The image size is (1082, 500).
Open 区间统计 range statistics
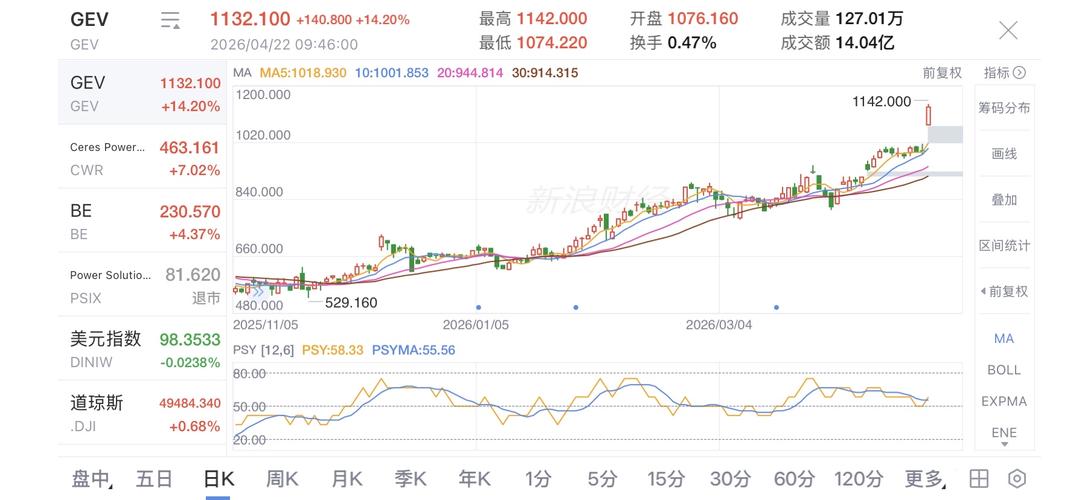[x=1004, y=246]
